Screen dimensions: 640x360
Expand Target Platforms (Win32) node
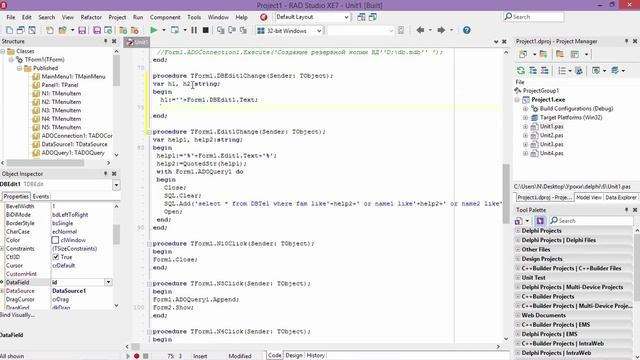[x=526, y=118]
